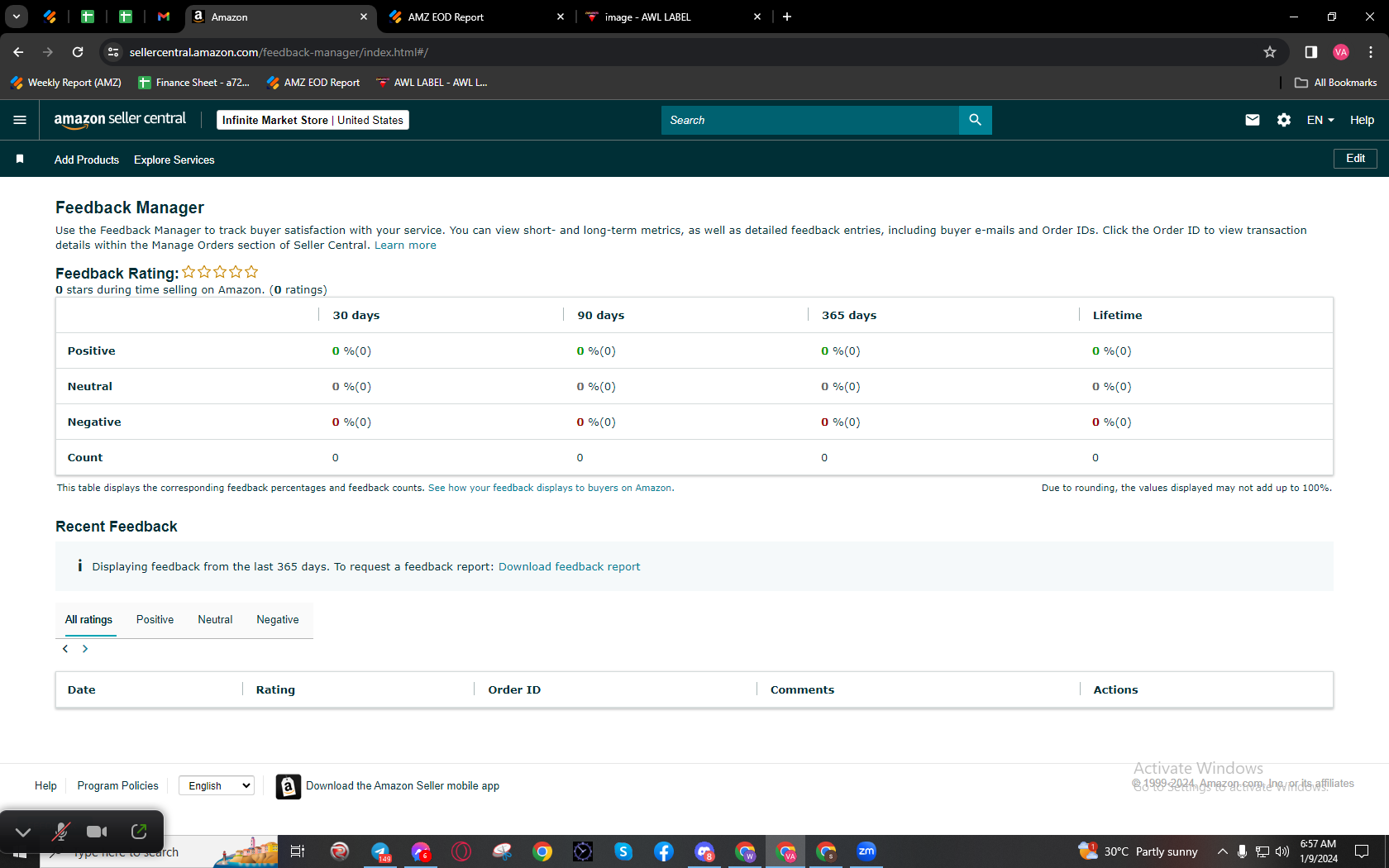Viewport: 1389px width, 868px height.
Task: Open the settings gear icon
Action: coord(1284,120)
